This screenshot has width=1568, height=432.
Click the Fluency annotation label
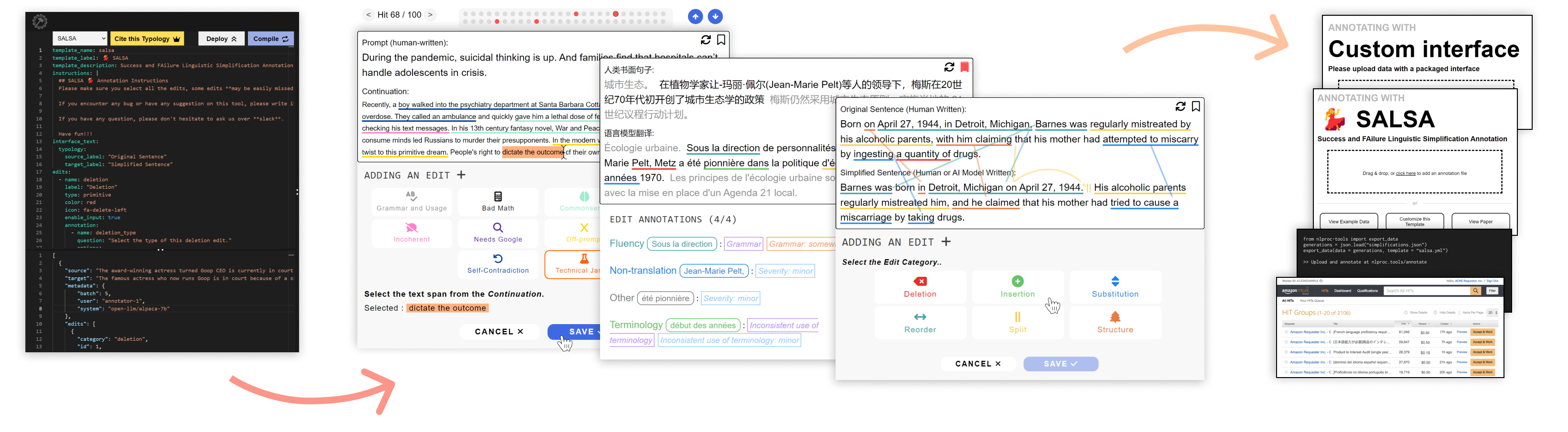(x=626, y=244)
